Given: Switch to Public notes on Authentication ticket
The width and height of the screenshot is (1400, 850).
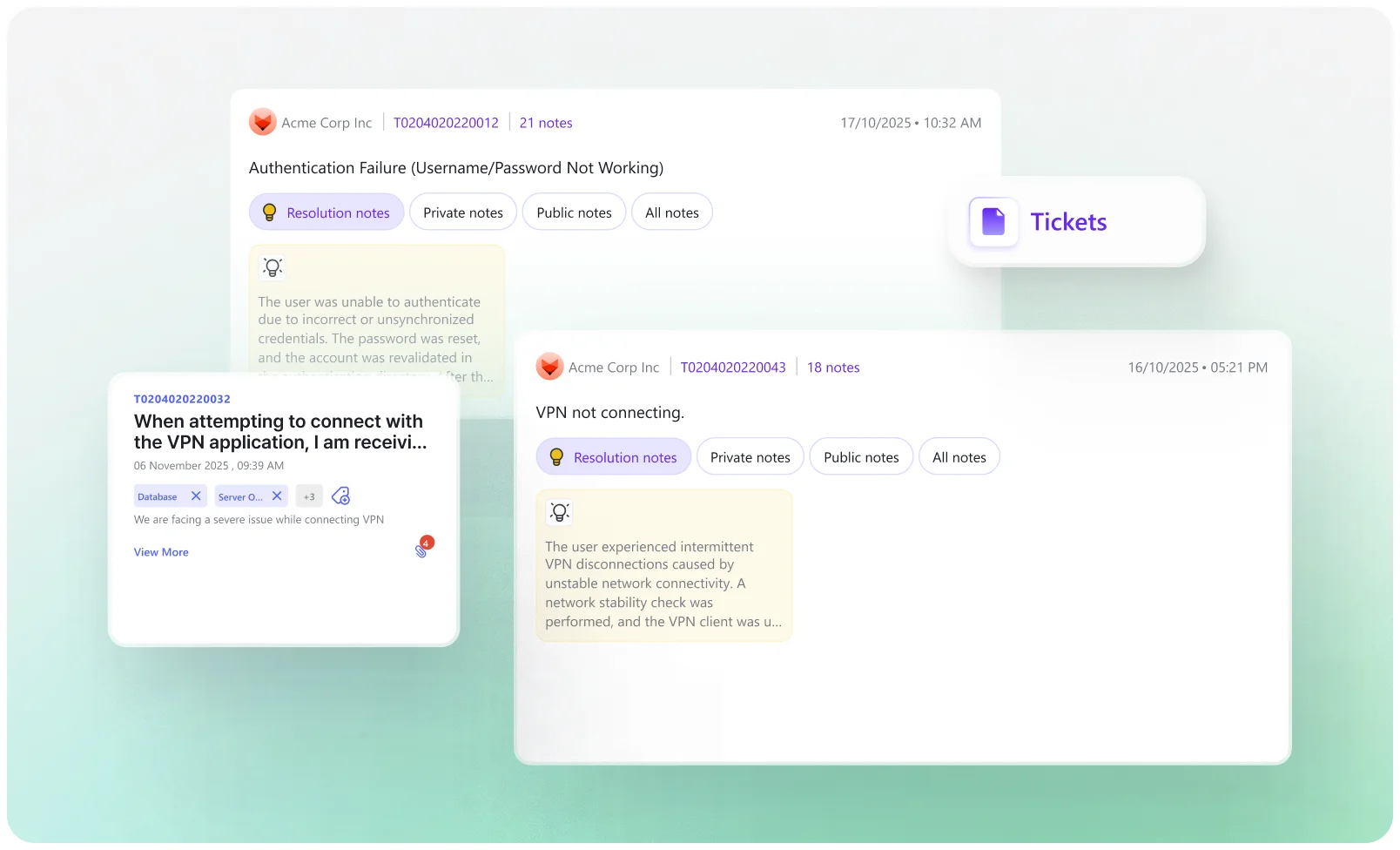Looking at the screenshot, I should tap(574, 212).
